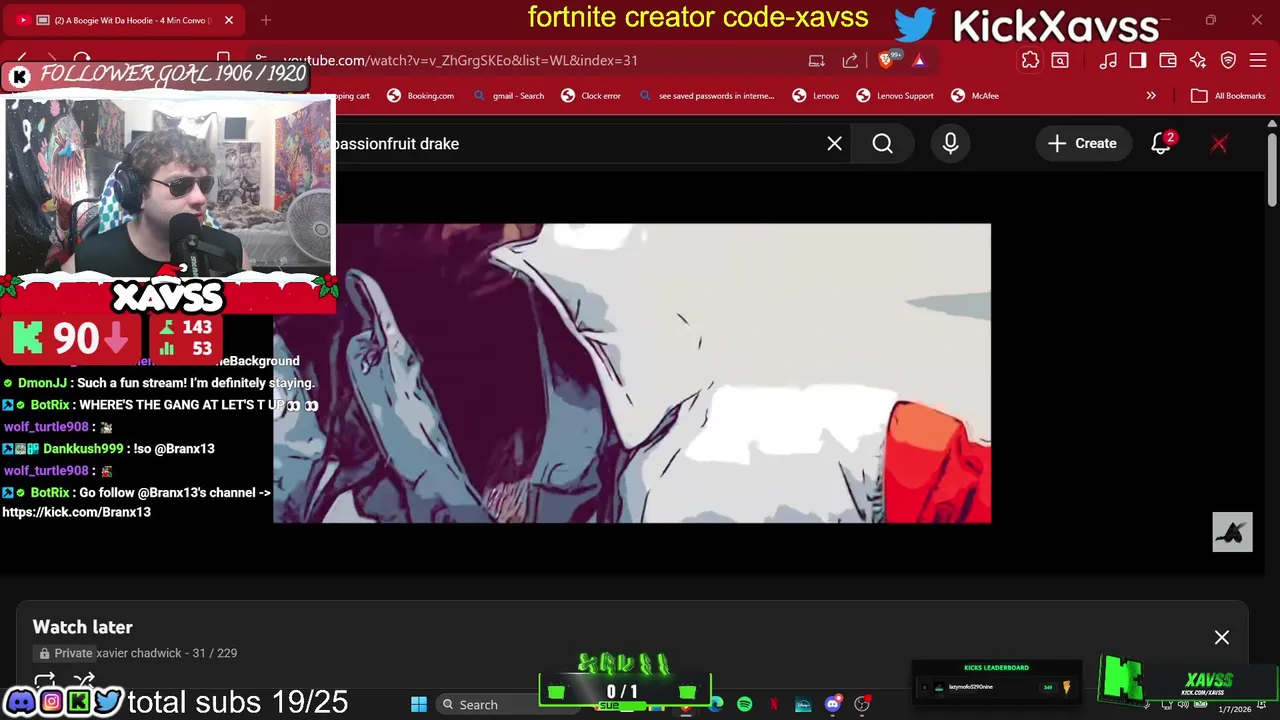
Task: Toggle loop playlist icon
Action: coord(44,681)
